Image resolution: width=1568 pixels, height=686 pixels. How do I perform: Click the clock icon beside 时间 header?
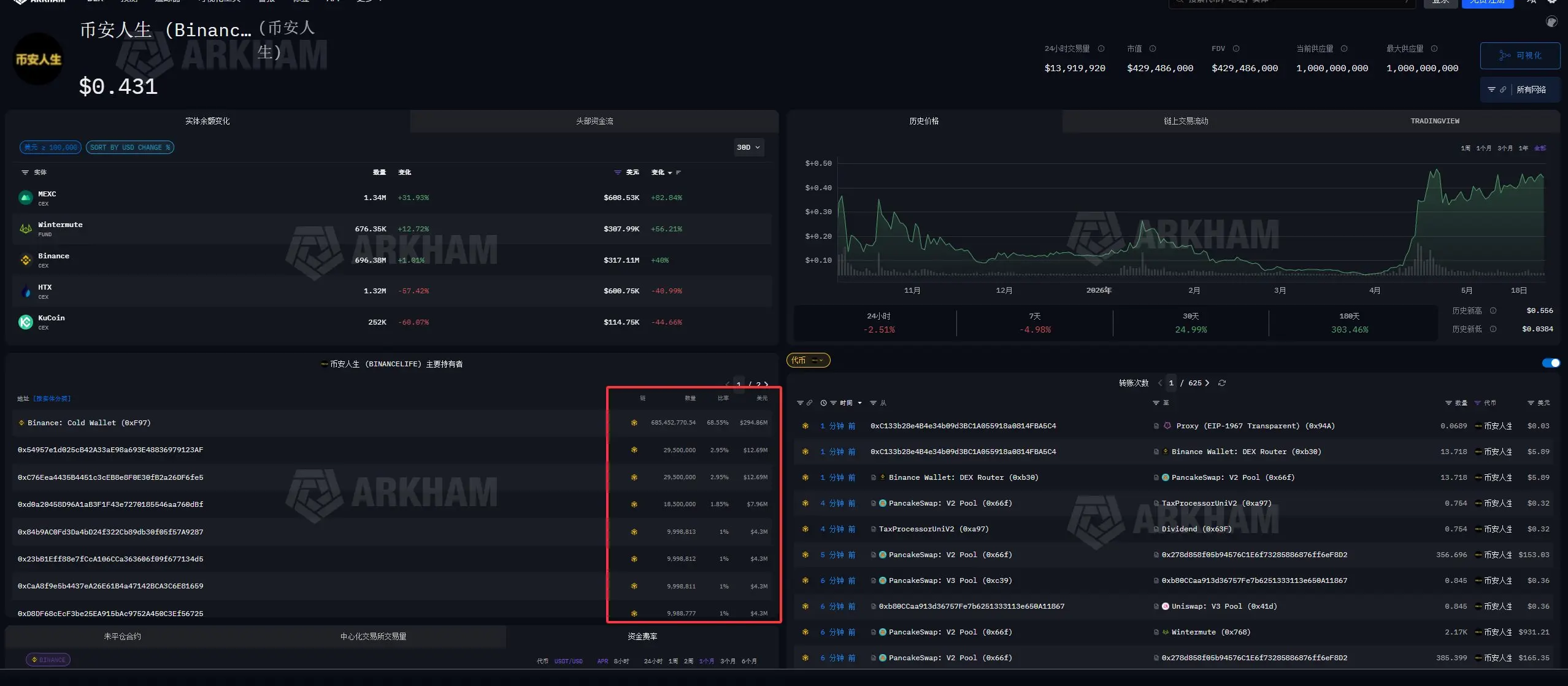pyautogui.click(x=823, y=403)
